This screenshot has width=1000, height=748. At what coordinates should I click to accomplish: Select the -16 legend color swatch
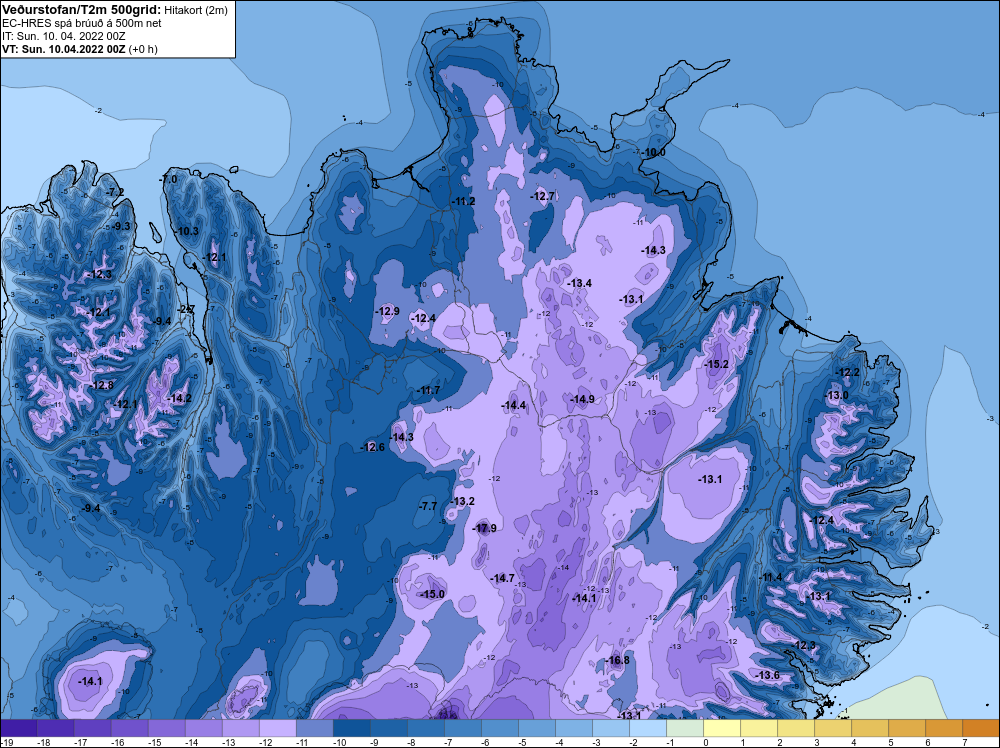(129, 728)
